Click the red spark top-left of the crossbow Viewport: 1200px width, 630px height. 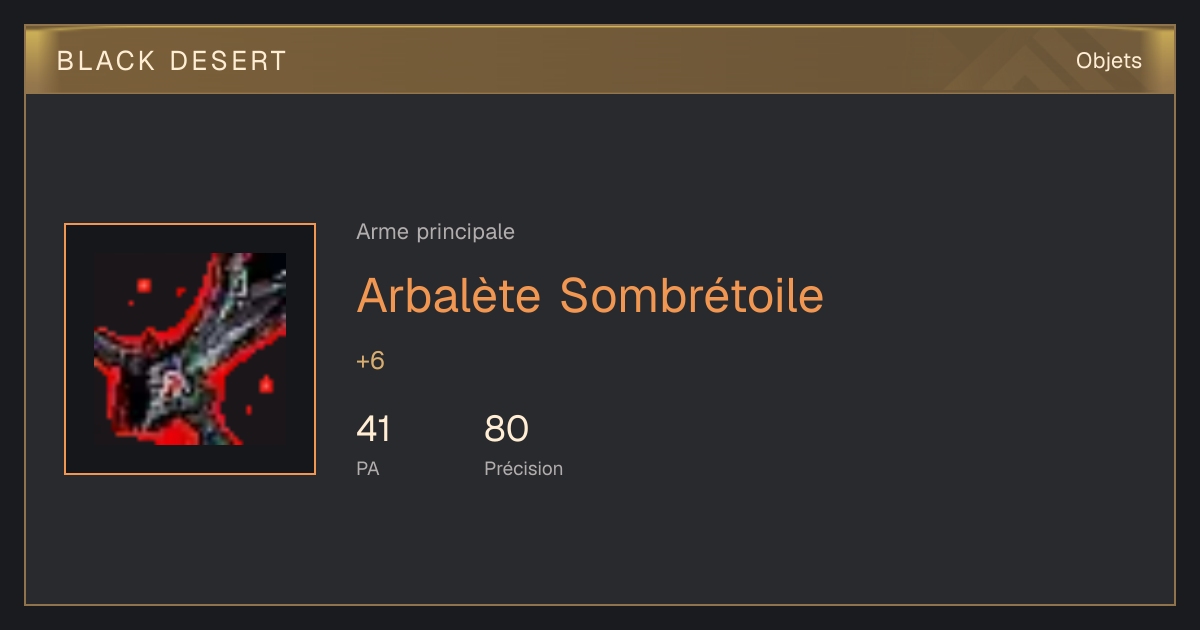[x=144, y=286]
